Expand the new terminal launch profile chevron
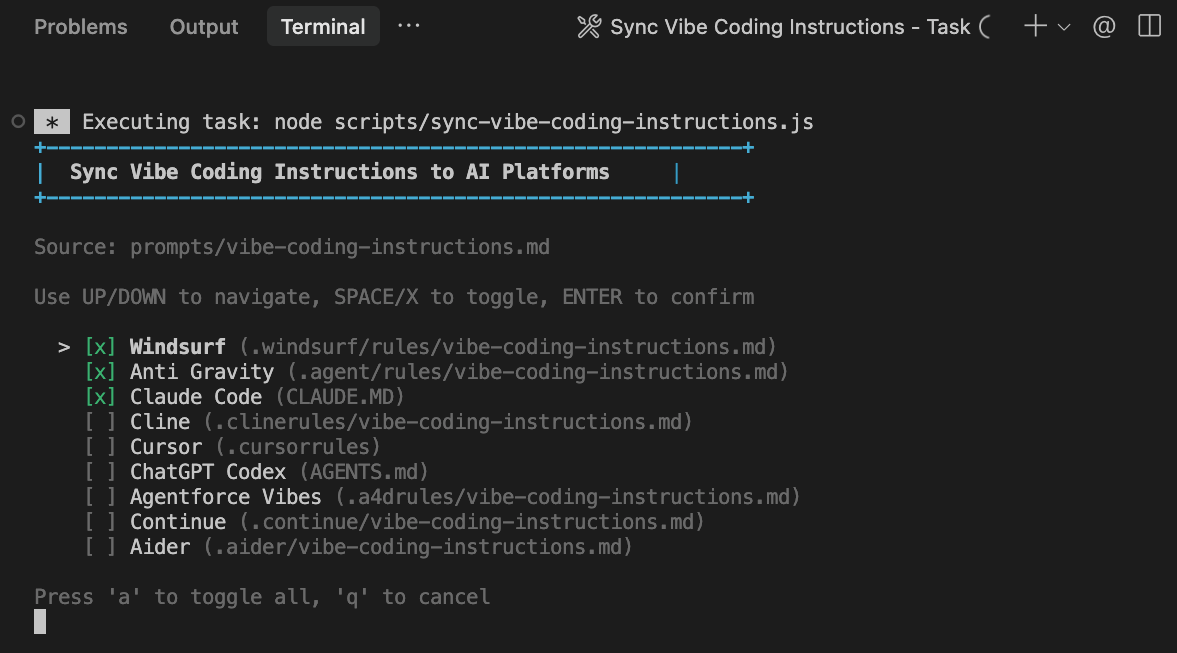Screen dimensions: 1177x653 1064,27
